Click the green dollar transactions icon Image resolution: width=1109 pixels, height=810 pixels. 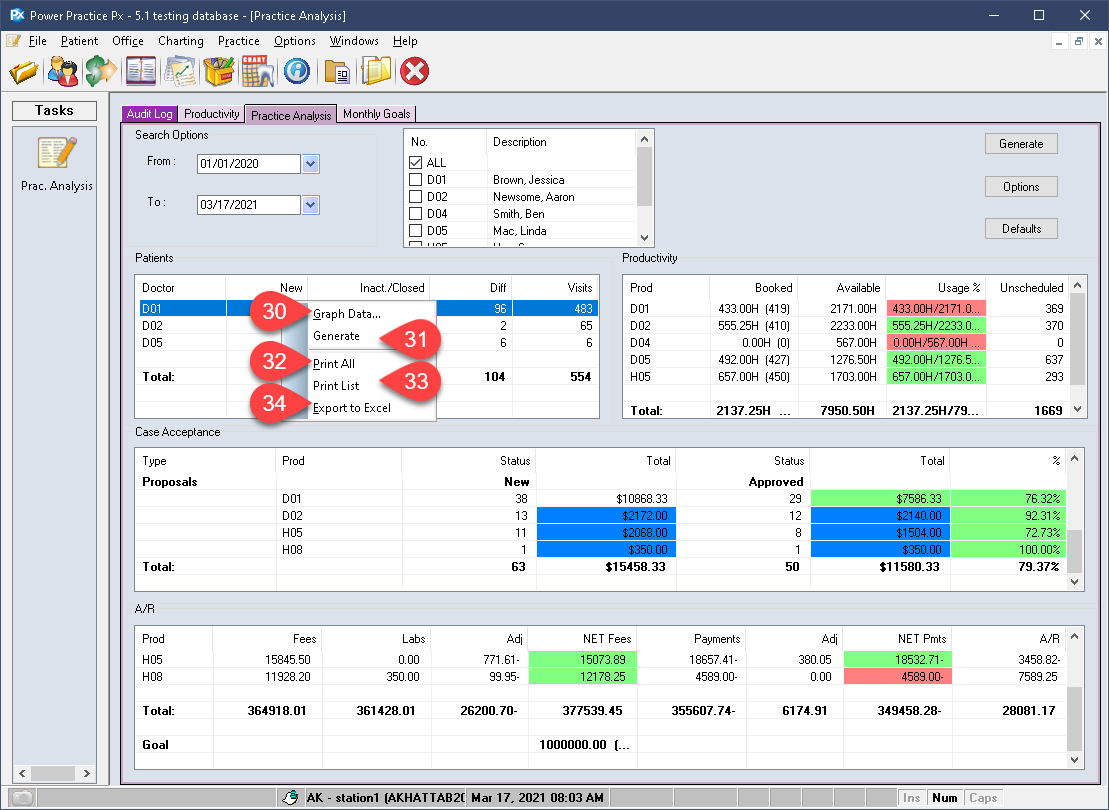click(x=101, y=71)
